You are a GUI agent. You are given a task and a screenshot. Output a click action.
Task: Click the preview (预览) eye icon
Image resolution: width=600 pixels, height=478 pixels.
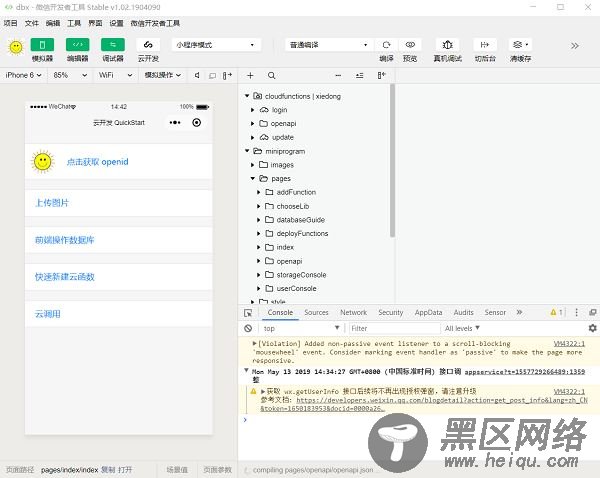[x=410, y=45]
